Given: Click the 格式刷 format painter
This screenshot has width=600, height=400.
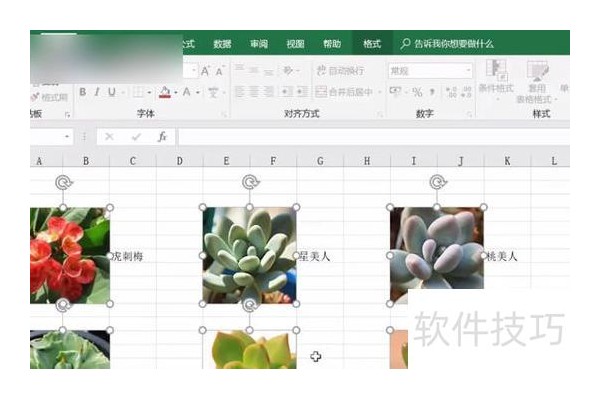Looking at the screenshot, I should 49,97.
